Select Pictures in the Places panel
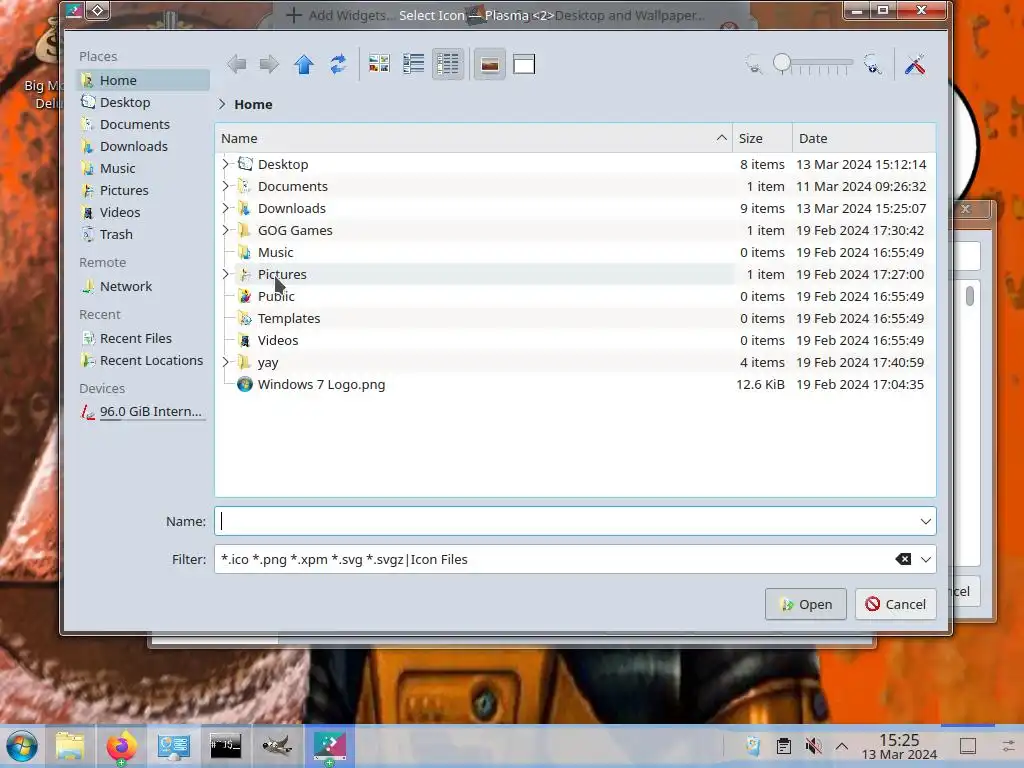Viewport: 1024px width, 768px height. (x=143, y=190)
